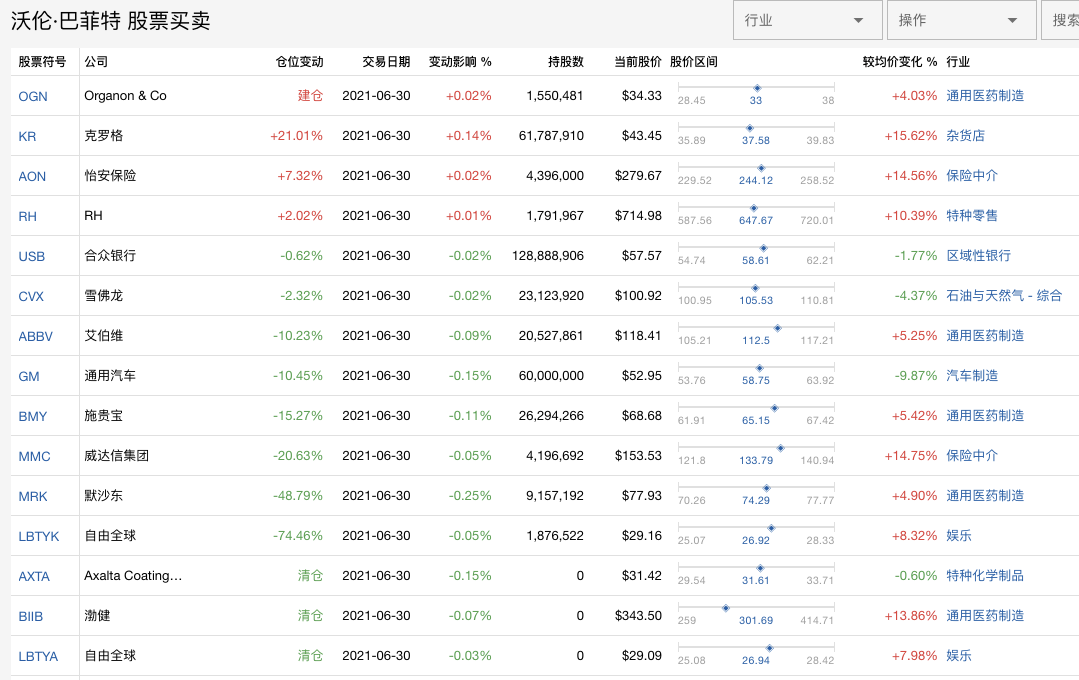
Task: Sort table by 交易日期 column header
Action: coord(386,62)
